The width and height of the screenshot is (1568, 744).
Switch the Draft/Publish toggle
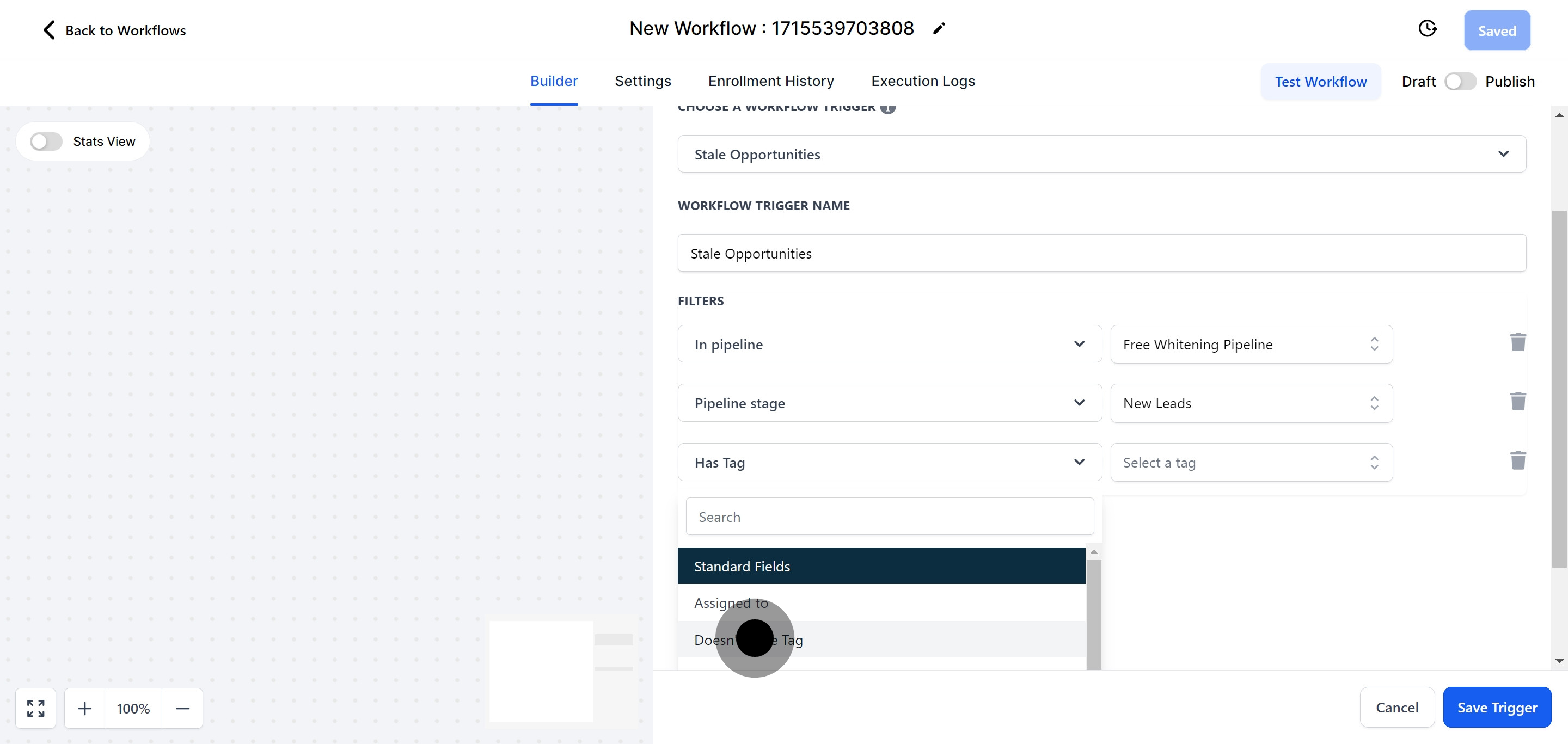[x=1460, y=82]
